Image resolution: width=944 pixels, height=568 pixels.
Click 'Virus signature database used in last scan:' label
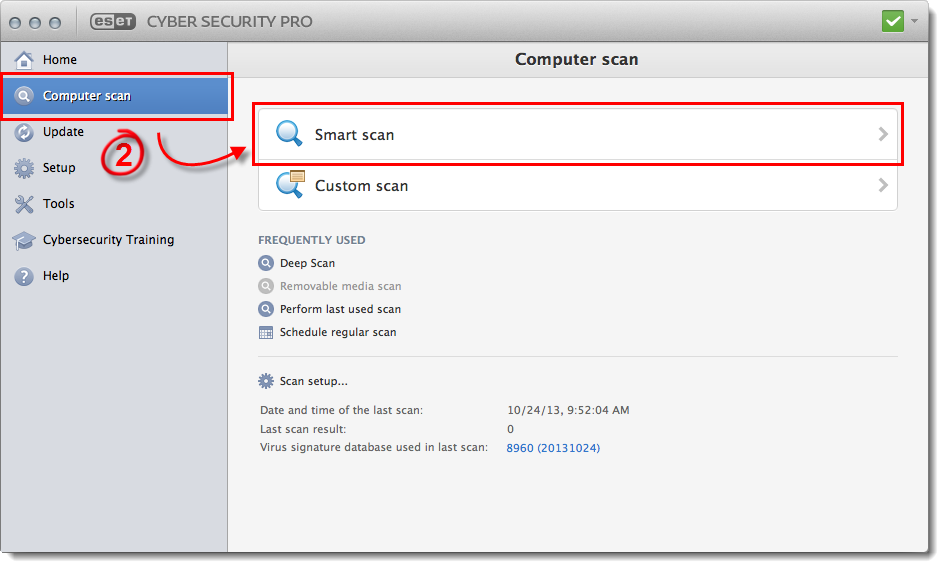(x=374, y=448)
